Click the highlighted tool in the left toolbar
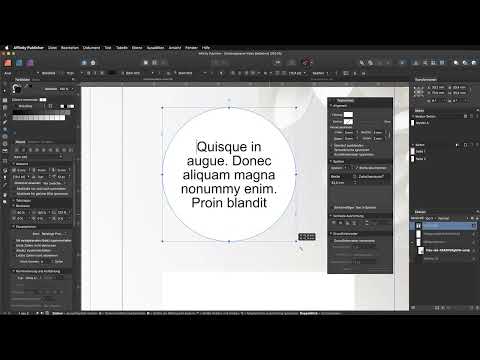The width and height of the screenshot is (480, 360). [5, 129]
